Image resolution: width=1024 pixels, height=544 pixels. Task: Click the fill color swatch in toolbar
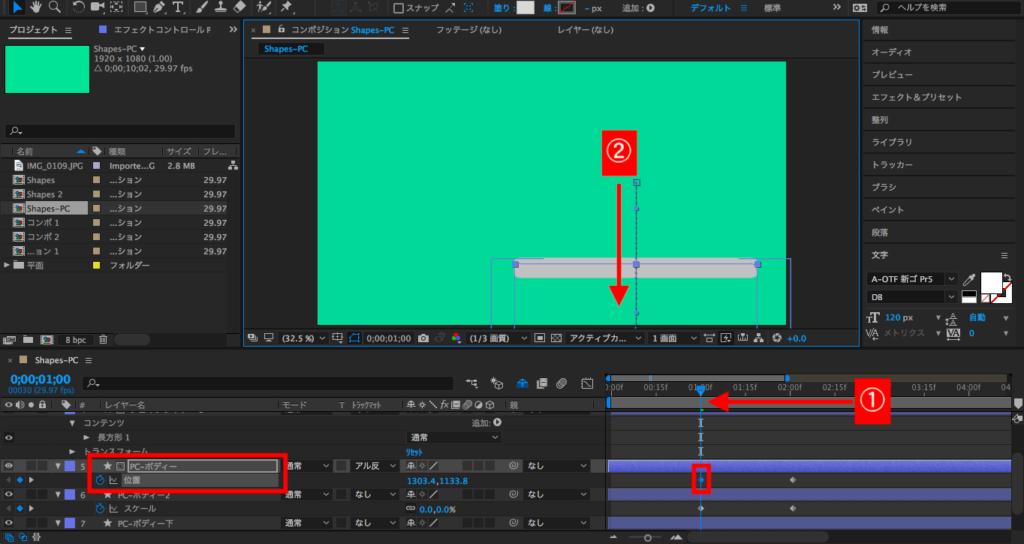[x=525, y=8]
